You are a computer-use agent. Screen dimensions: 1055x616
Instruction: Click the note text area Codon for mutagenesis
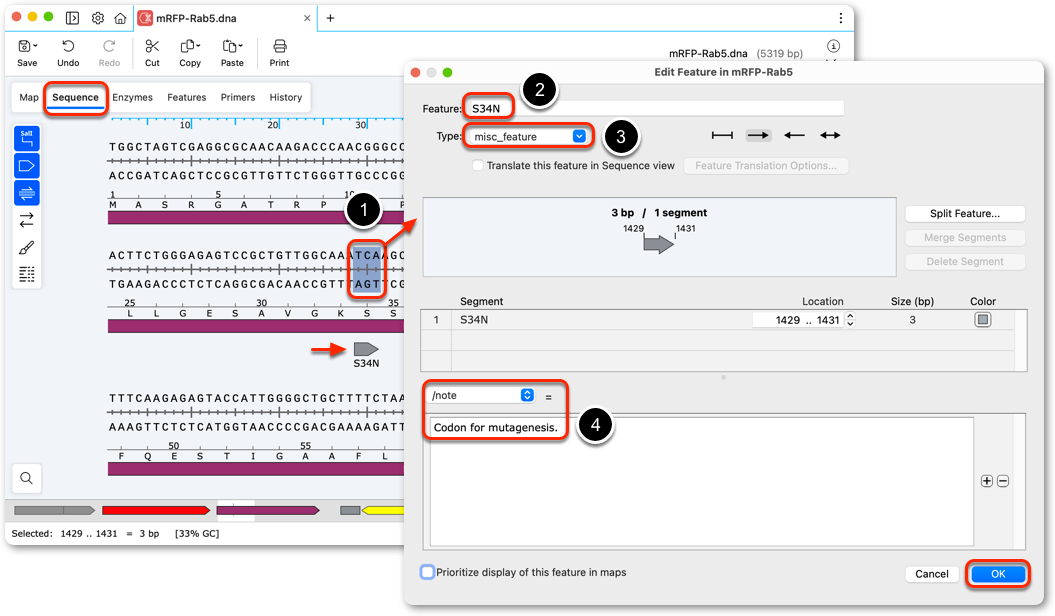[x=702, y=482]
